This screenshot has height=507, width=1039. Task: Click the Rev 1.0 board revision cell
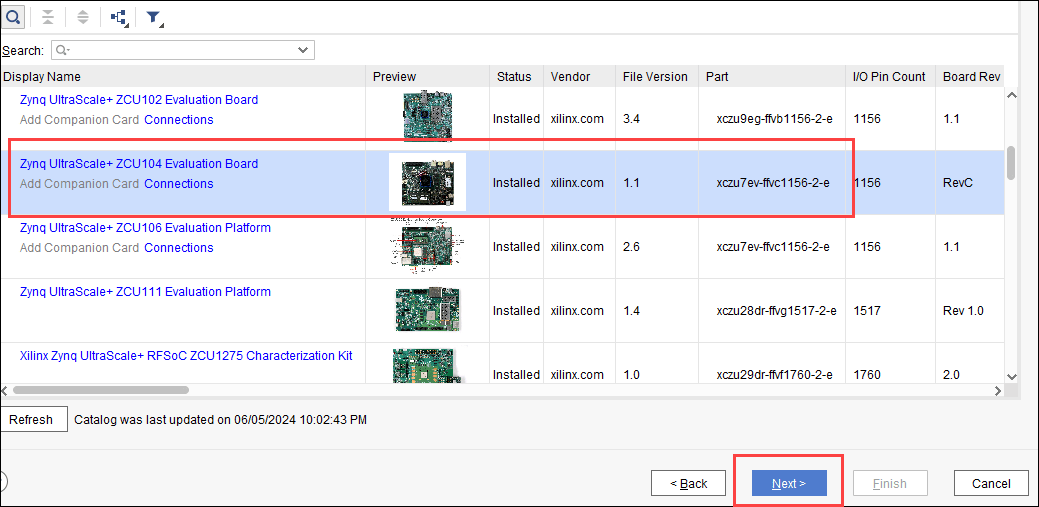point(963,311)
